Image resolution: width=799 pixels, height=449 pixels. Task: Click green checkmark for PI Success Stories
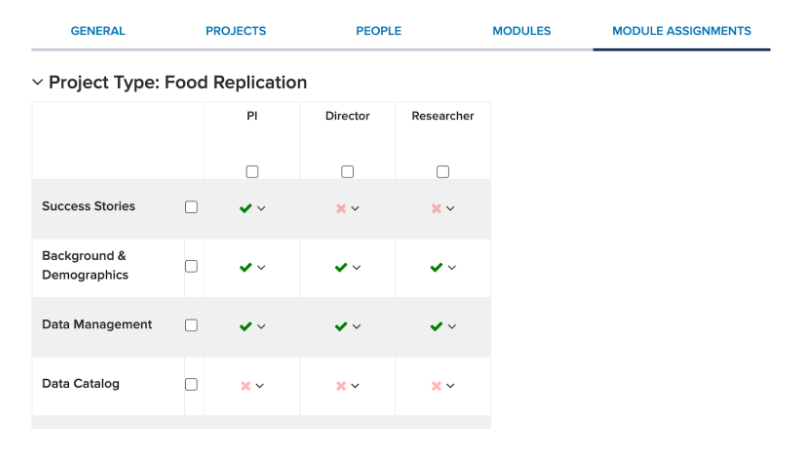246,208
